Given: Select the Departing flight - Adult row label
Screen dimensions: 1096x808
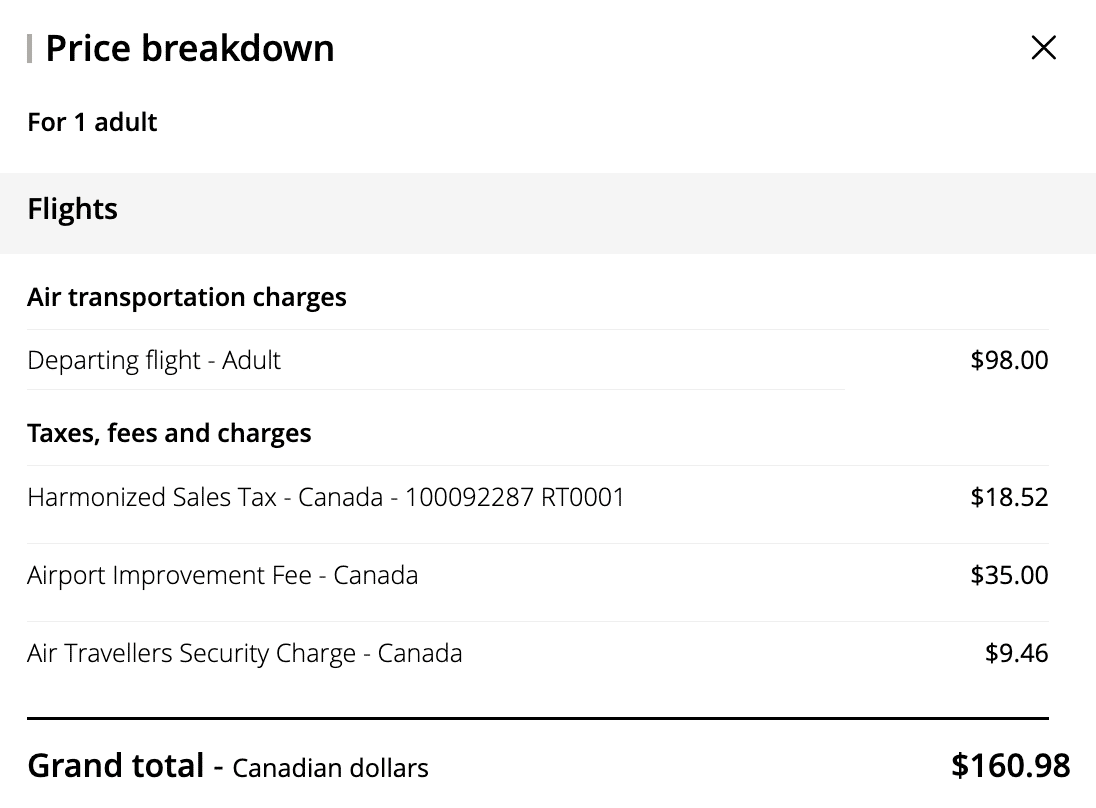Looking at the screenshot, I should (x=154, y=360).
